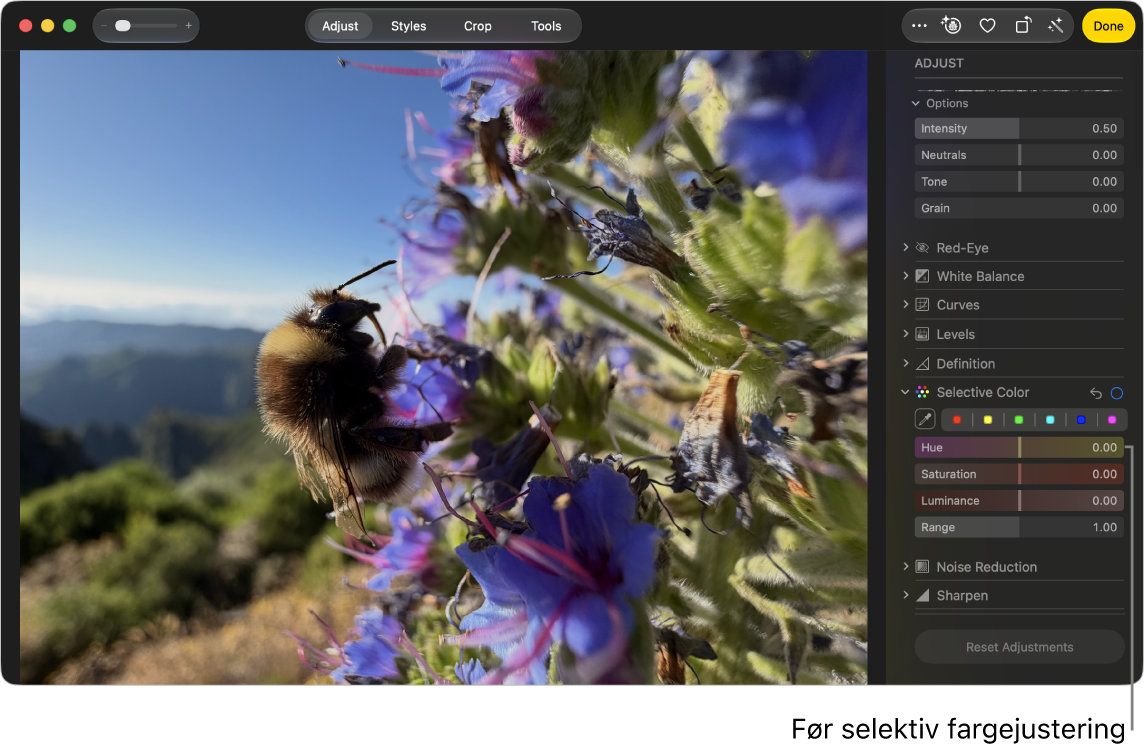Click the Hue slider
Screen dimensions: 1144x750
(x=1019, y=447)
